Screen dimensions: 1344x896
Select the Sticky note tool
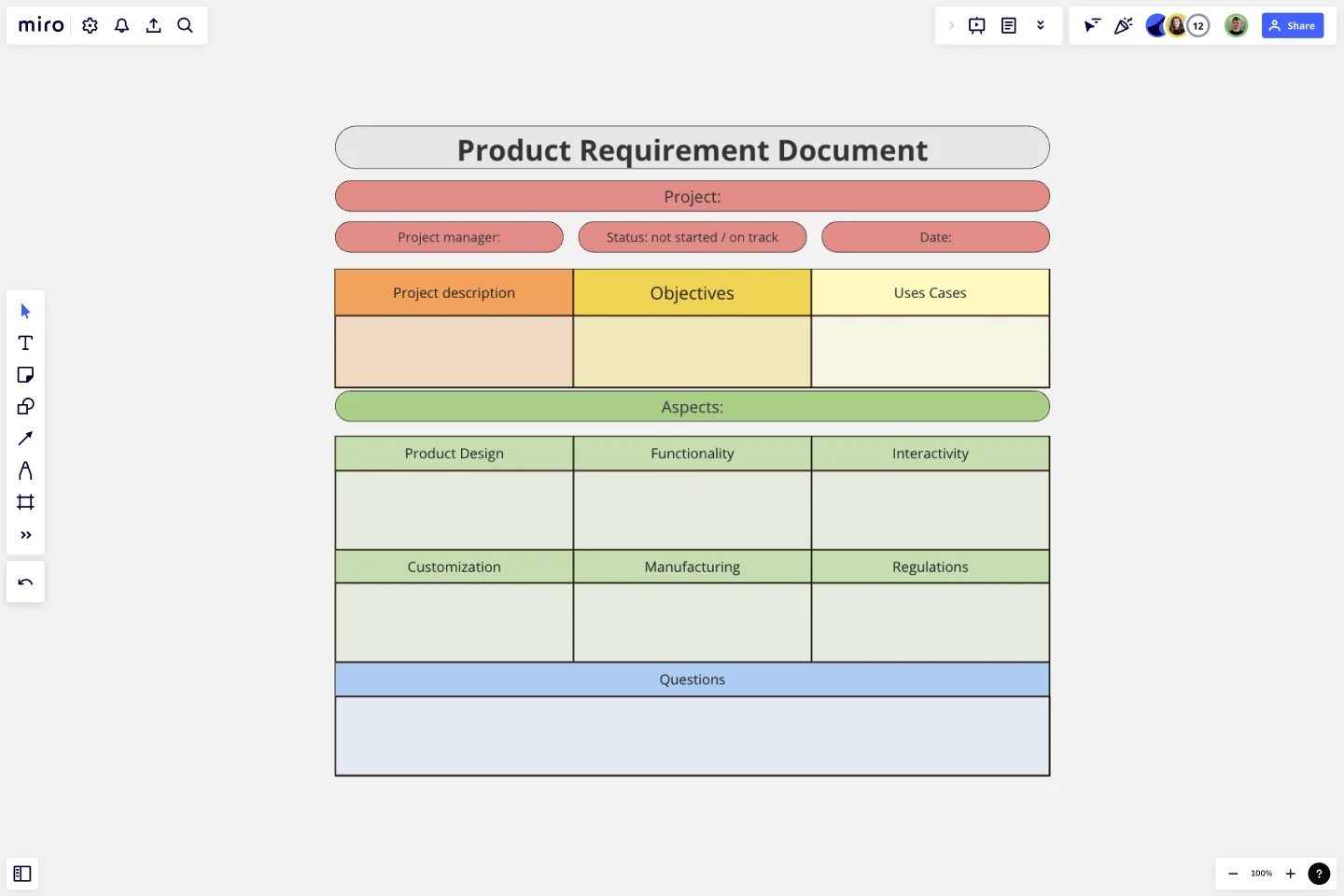(25, 374)
